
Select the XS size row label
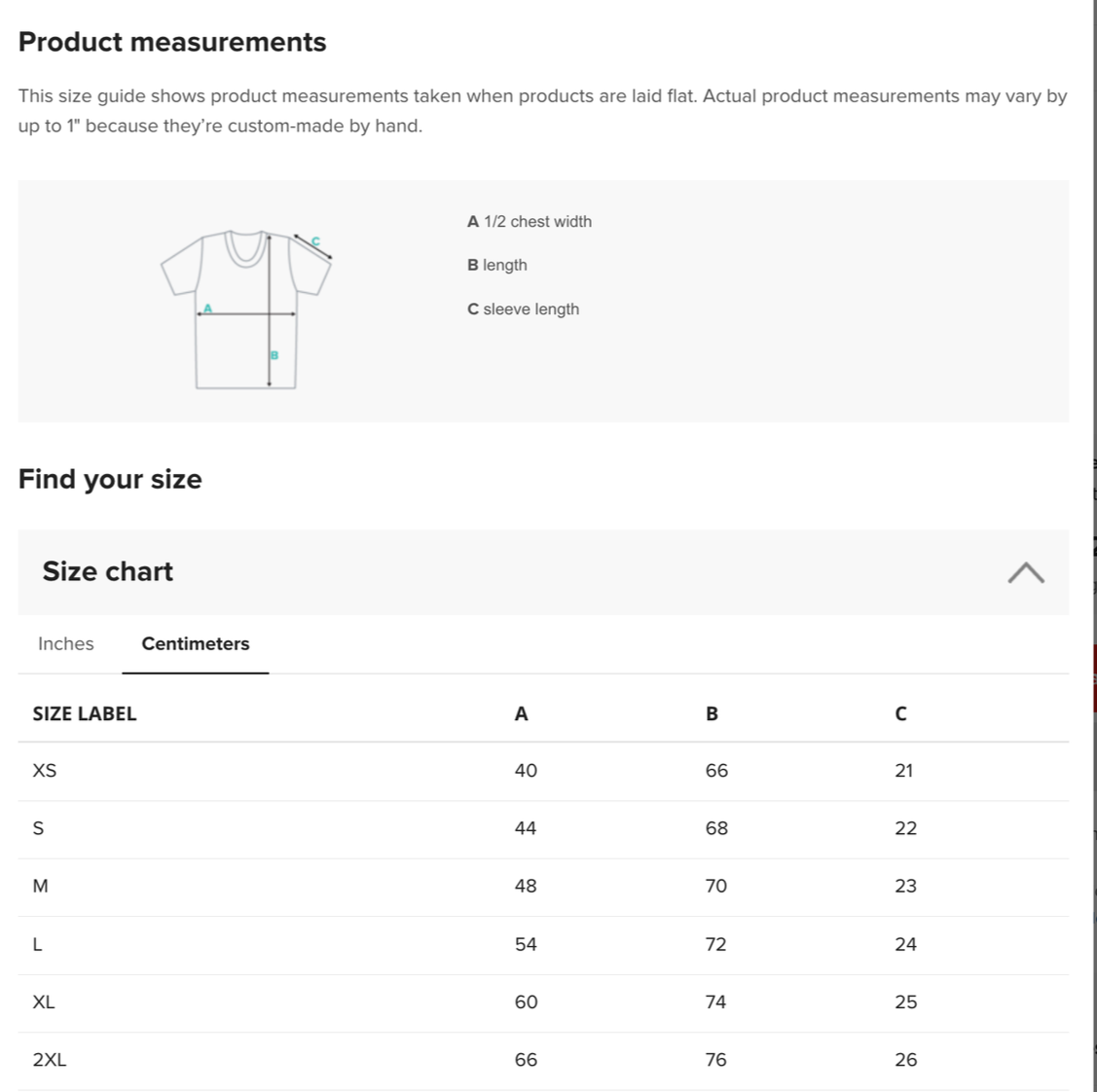coord(45,771)
